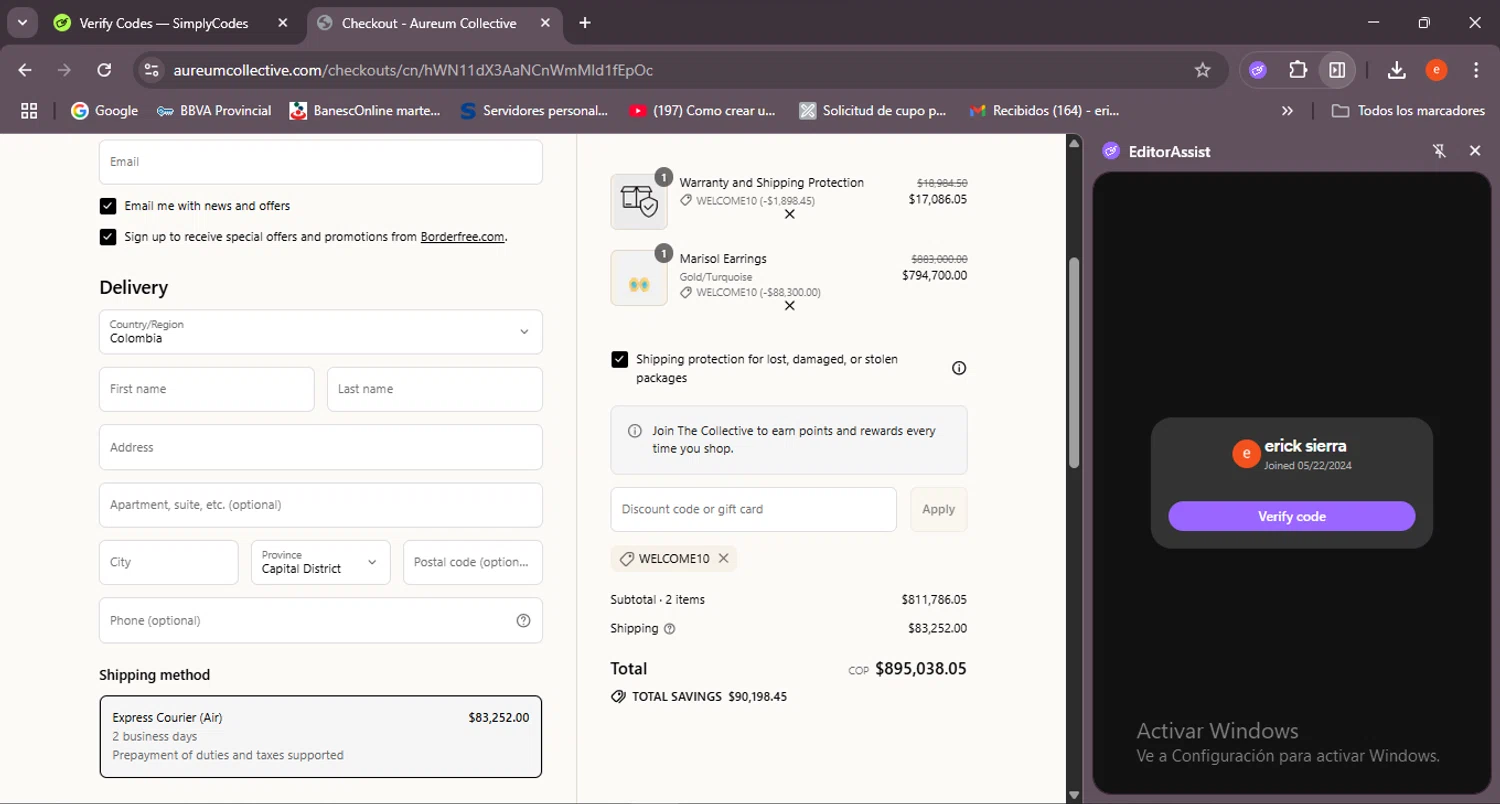The width and height of the screenshot is (1500, 804).
Task: Select Express Courier (Air) shipping method
Action: pyautogui.click(x=321, y=736)
